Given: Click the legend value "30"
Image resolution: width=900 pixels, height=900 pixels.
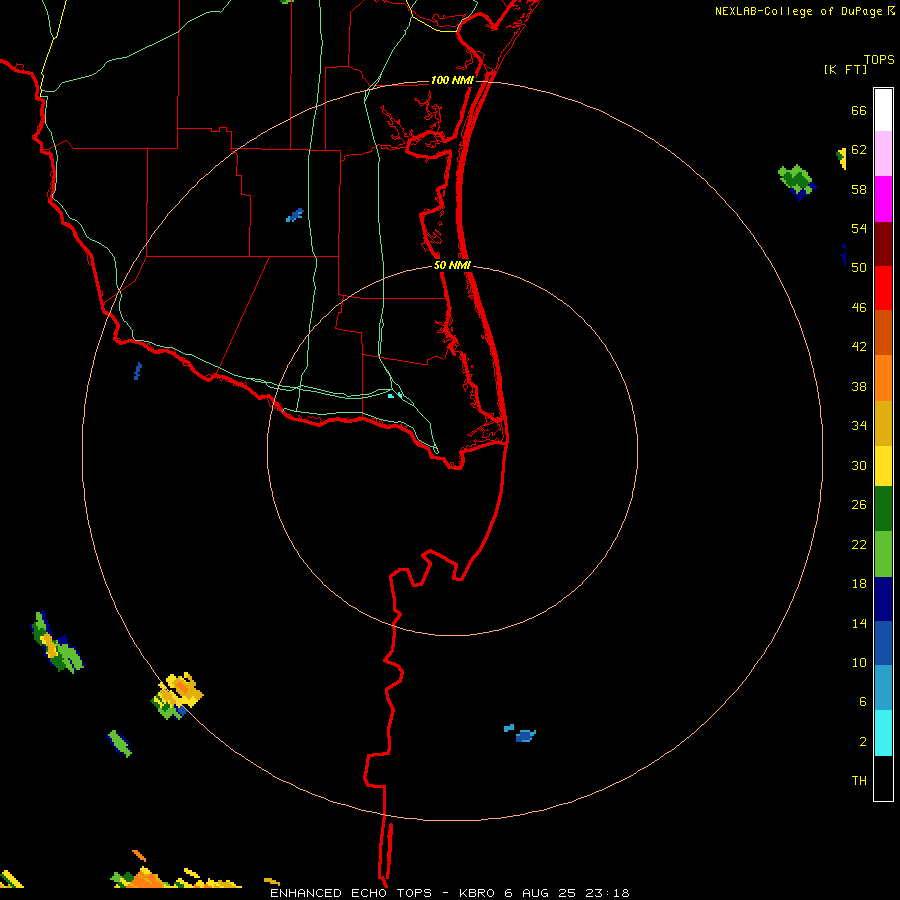Looking at the screenshot, I should pyautogui.click(x=859, y=465).
